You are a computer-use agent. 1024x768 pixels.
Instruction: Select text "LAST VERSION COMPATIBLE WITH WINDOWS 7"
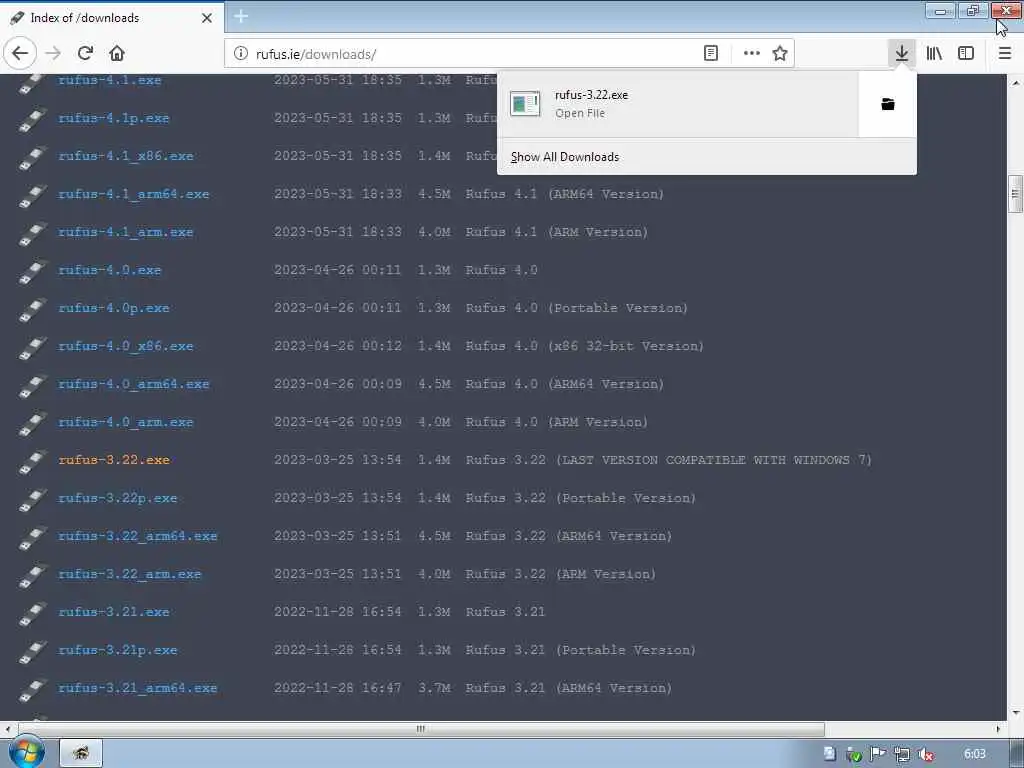[x=713, y=460]
